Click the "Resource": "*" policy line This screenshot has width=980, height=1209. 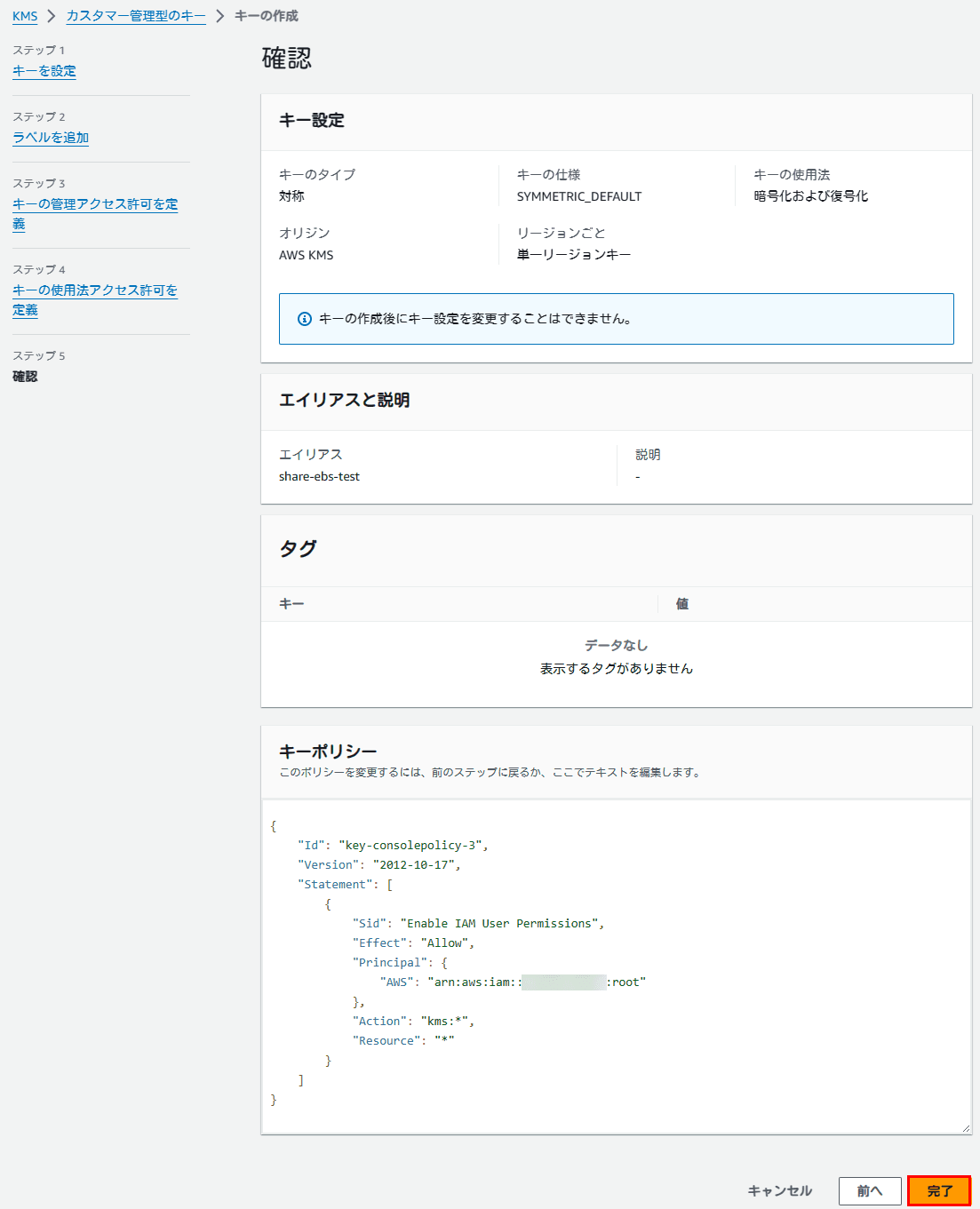403,1041
